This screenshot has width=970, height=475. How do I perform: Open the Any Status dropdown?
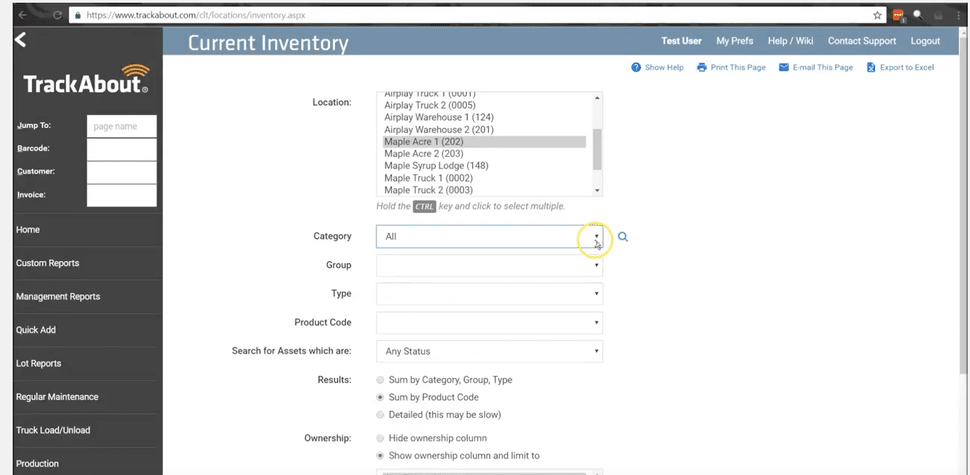tap(489, 351)
